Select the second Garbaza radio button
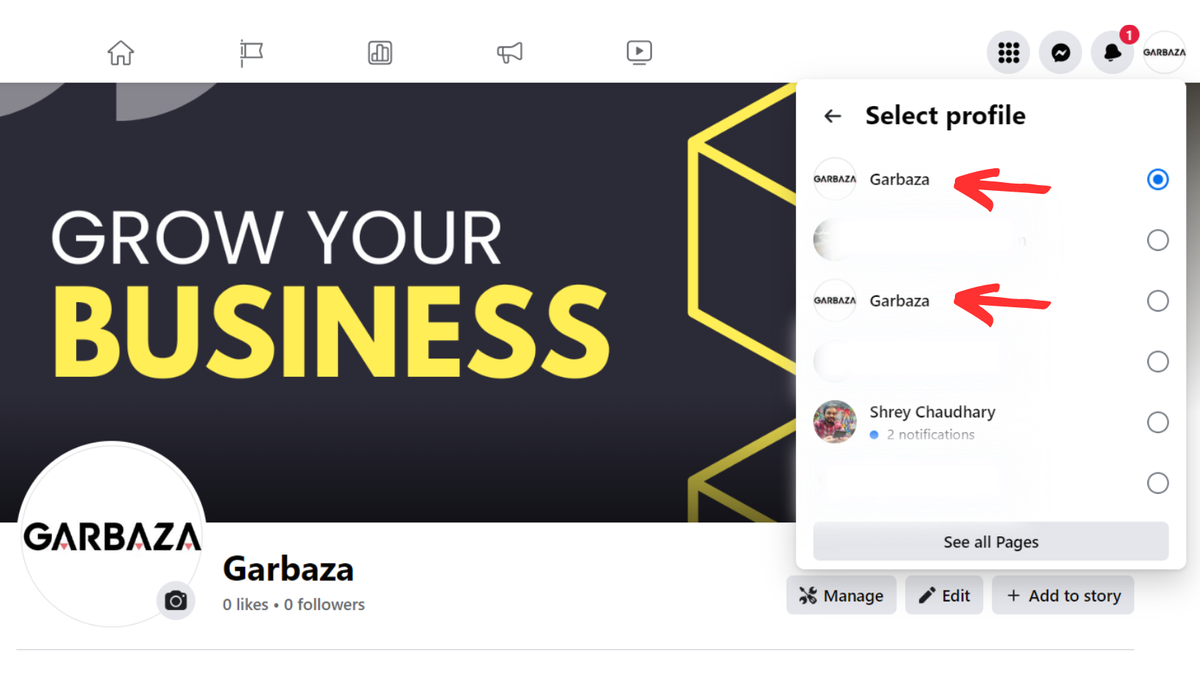 pyautogui.click(x=1157, y=301)
